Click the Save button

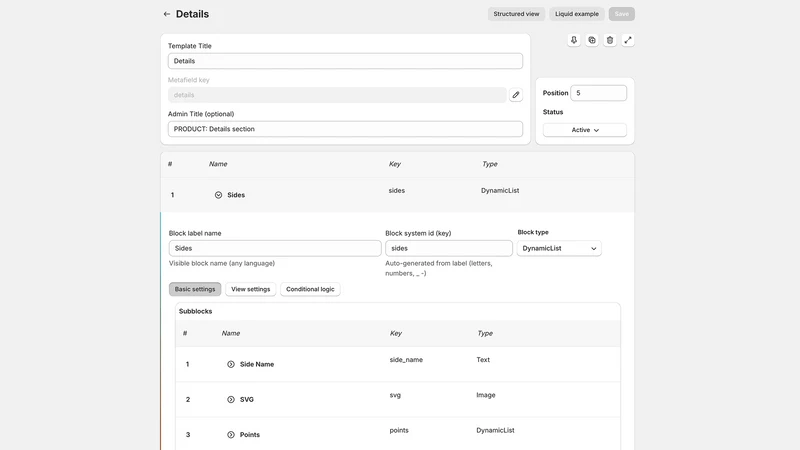621,14
